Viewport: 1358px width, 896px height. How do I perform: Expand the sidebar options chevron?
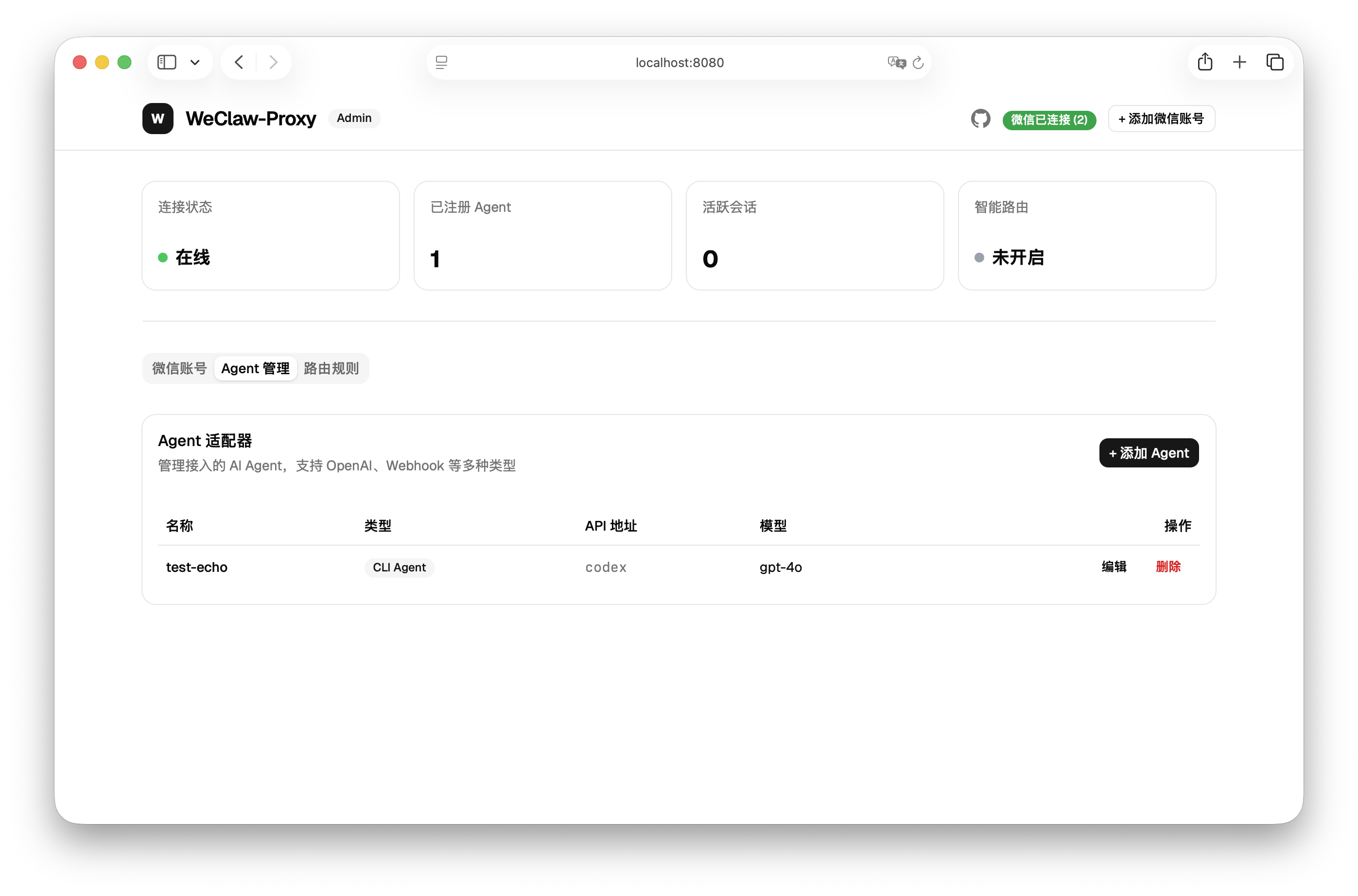coord(195,62)
